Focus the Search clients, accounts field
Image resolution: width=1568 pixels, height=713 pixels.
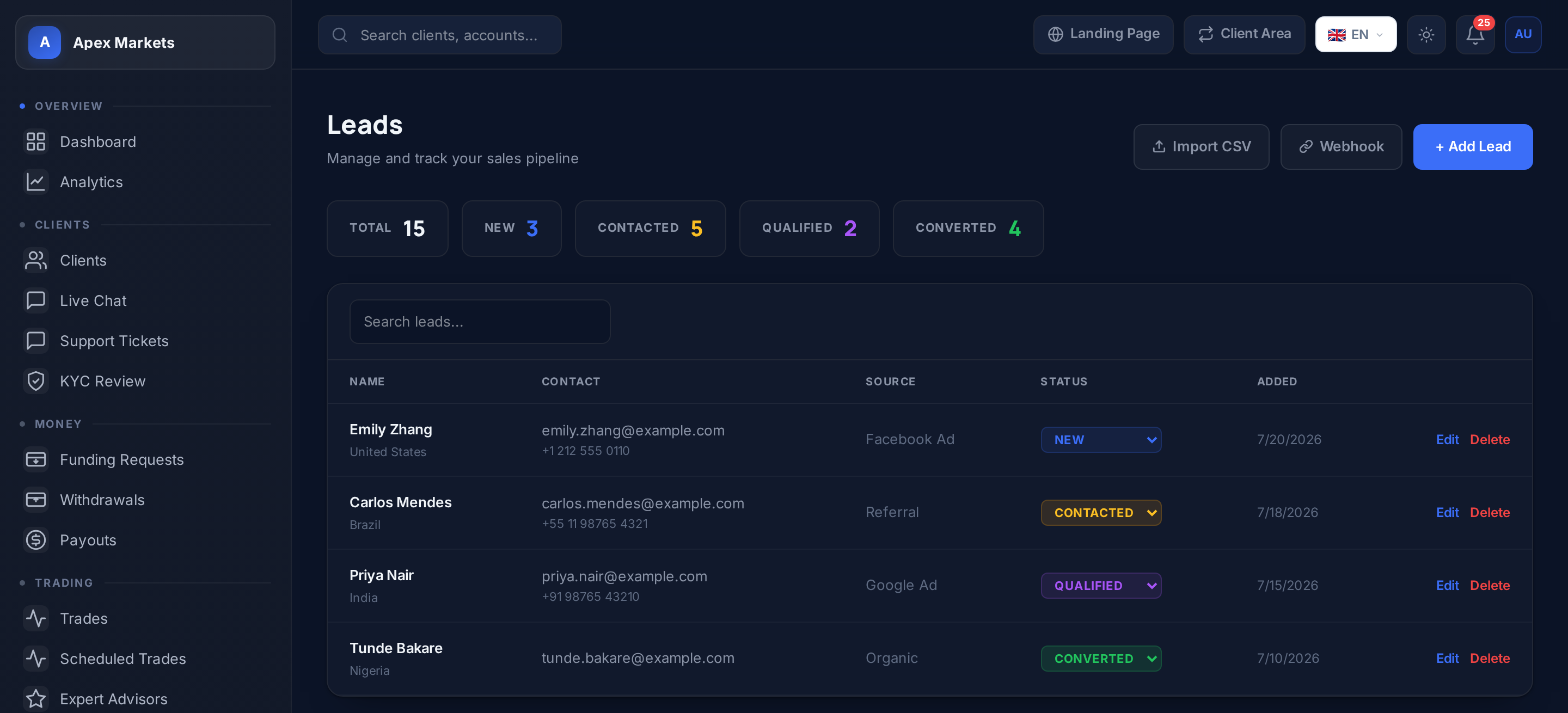point(439,35)
